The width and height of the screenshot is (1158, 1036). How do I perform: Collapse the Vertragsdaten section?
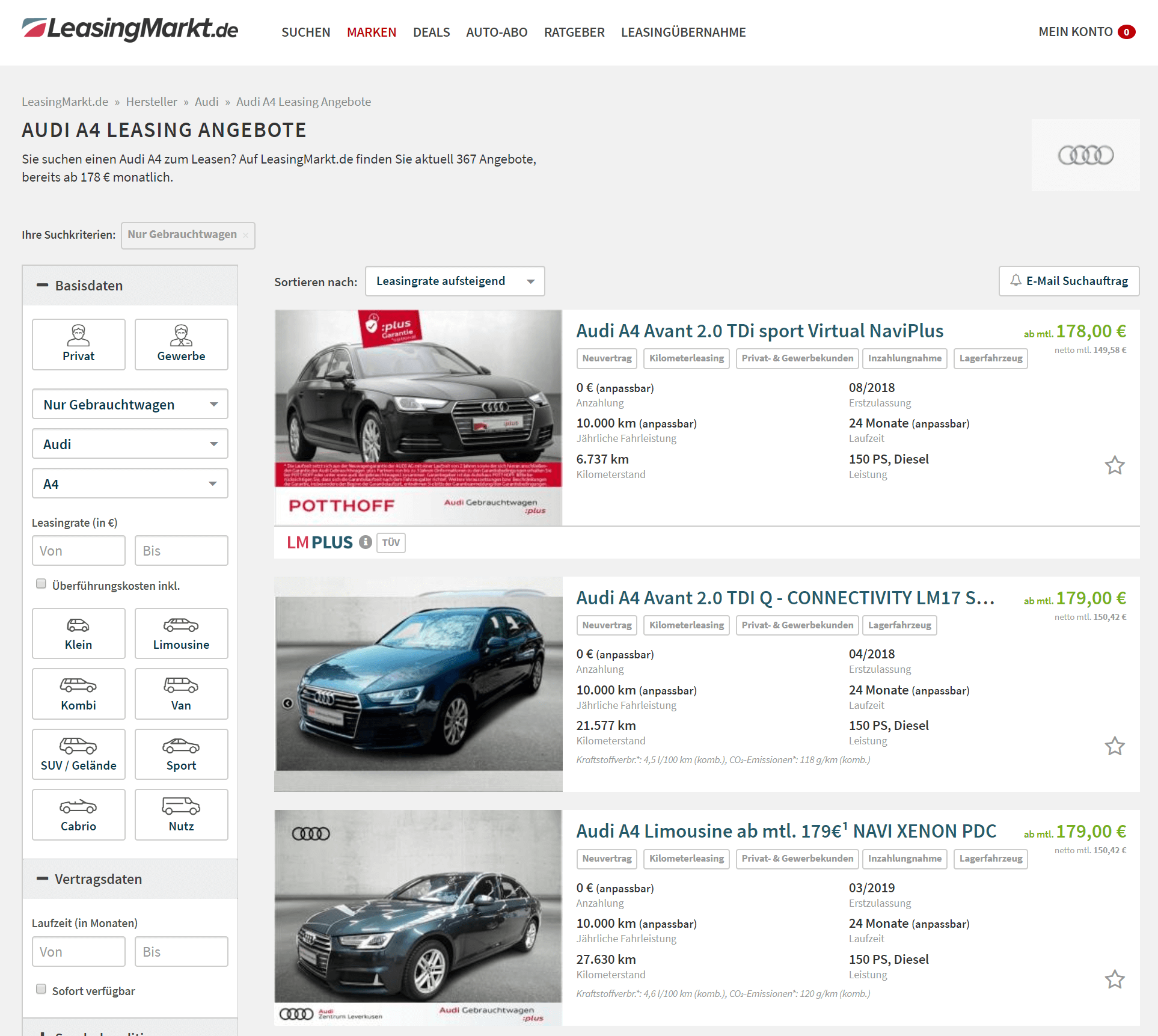130,879
